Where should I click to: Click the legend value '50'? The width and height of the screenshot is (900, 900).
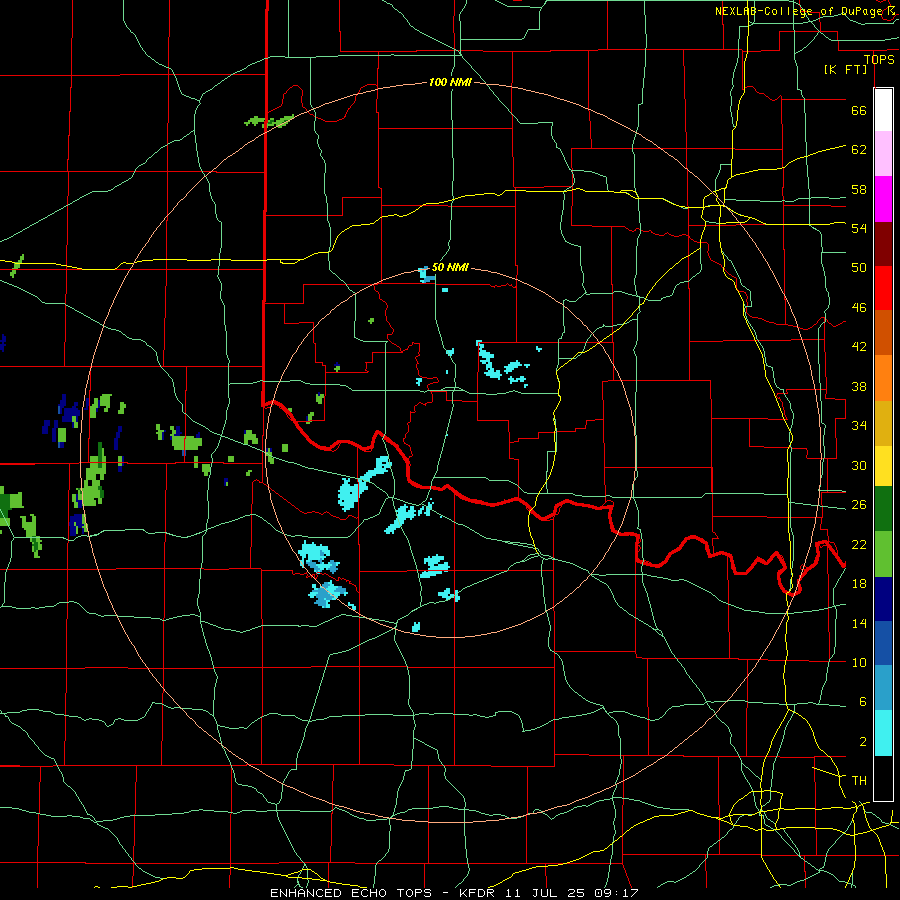[x=859, y=267]
